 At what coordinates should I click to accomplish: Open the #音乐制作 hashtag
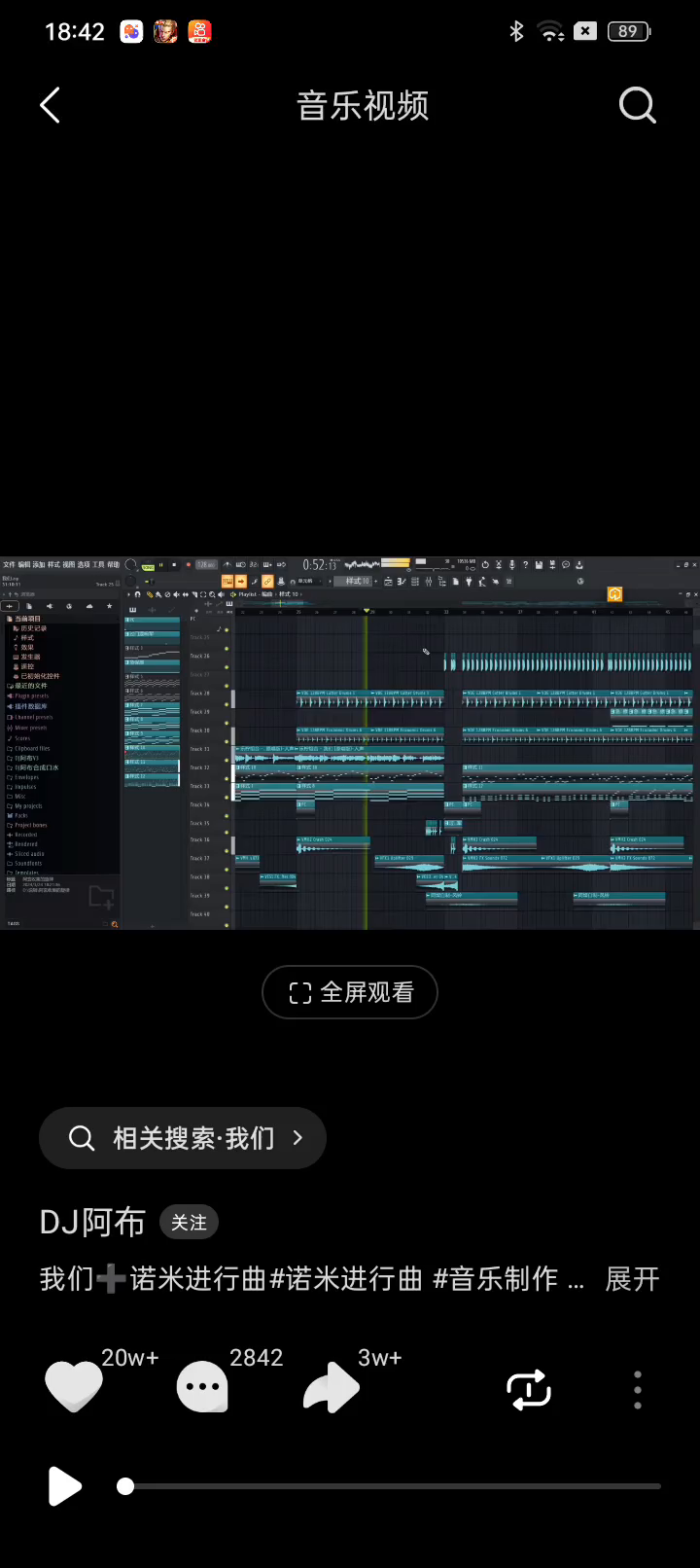(x=496, y=1278)
